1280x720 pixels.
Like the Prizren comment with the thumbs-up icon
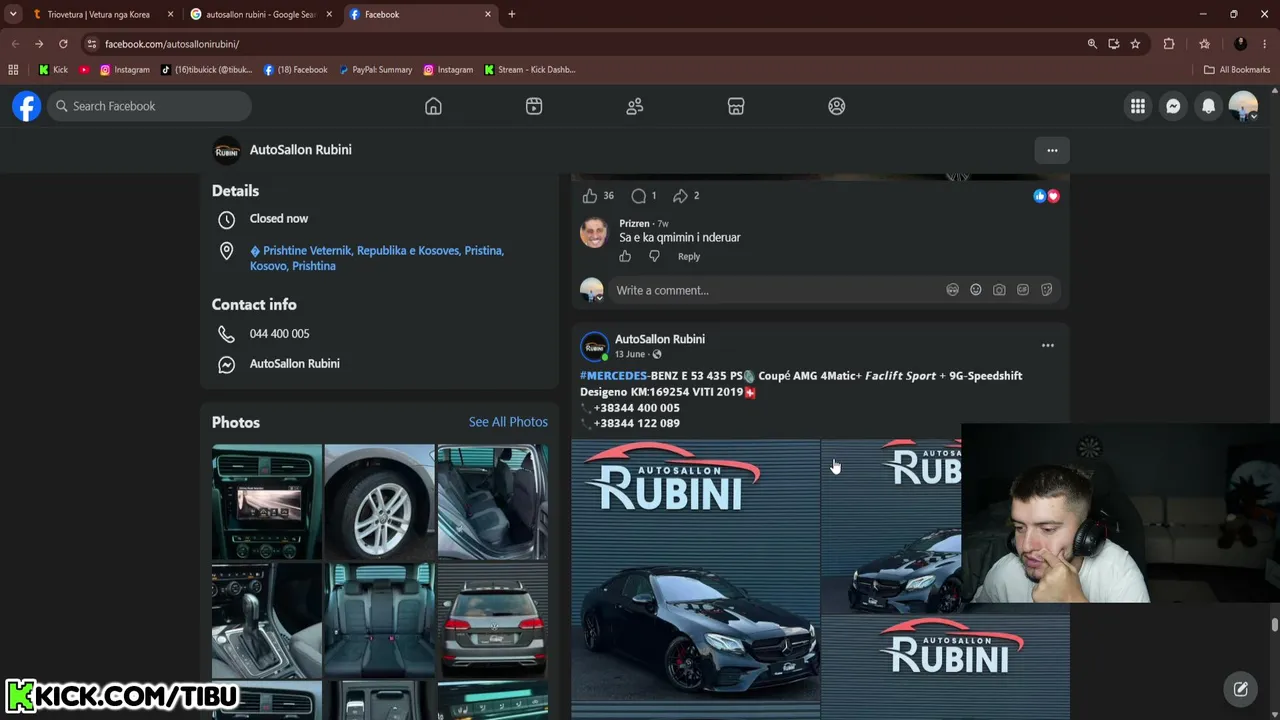coord(625,257)
